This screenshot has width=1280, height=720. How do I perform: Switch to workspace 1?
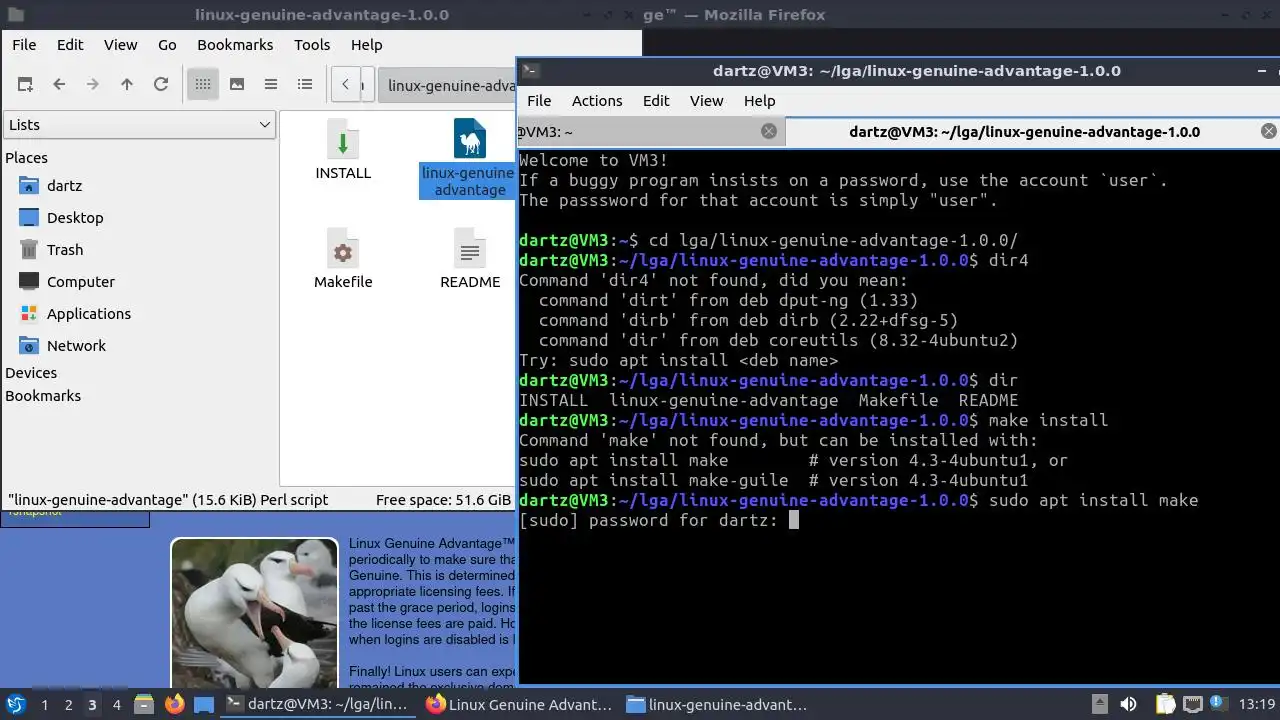(x=44, y=705)
